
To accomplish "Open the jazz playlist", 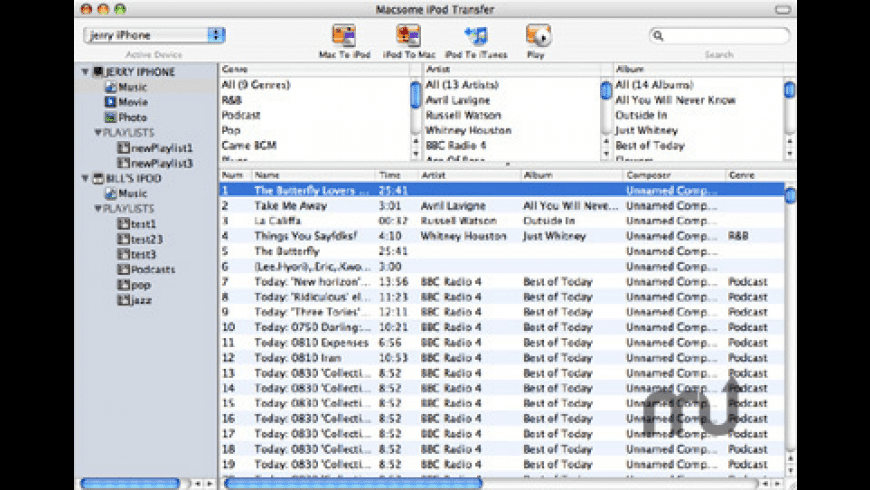I will pyautogui.click(x=141, y=300).
